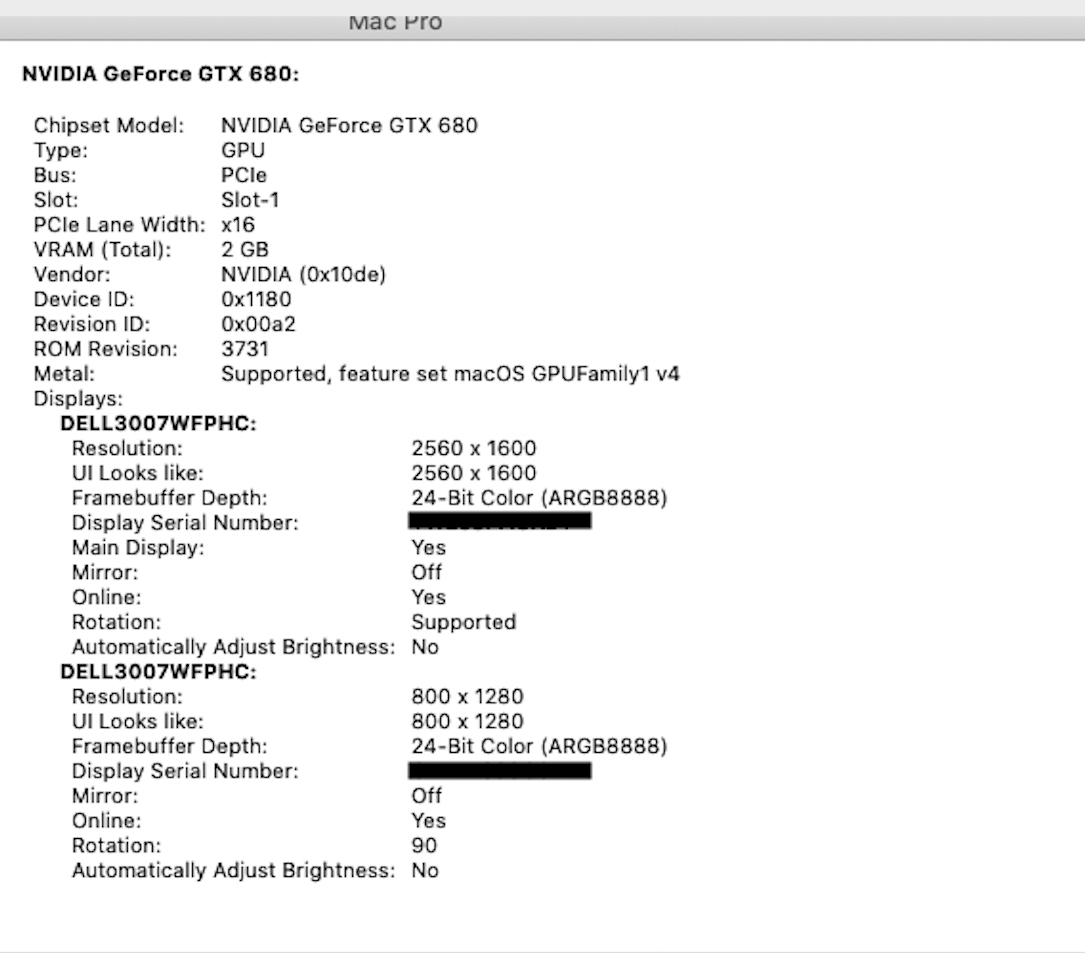
Task: Click the Resolution value 800 x 1280
Action: click(x=468, y=697)
